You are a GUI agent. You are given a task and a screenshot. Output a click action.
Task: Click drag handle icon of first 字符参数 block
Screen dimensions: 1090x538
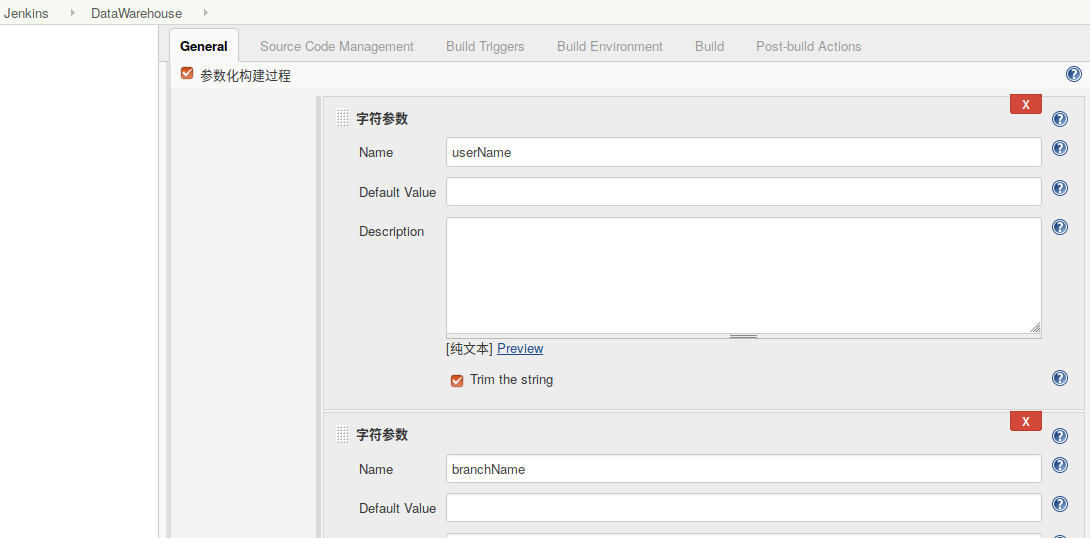342,118
